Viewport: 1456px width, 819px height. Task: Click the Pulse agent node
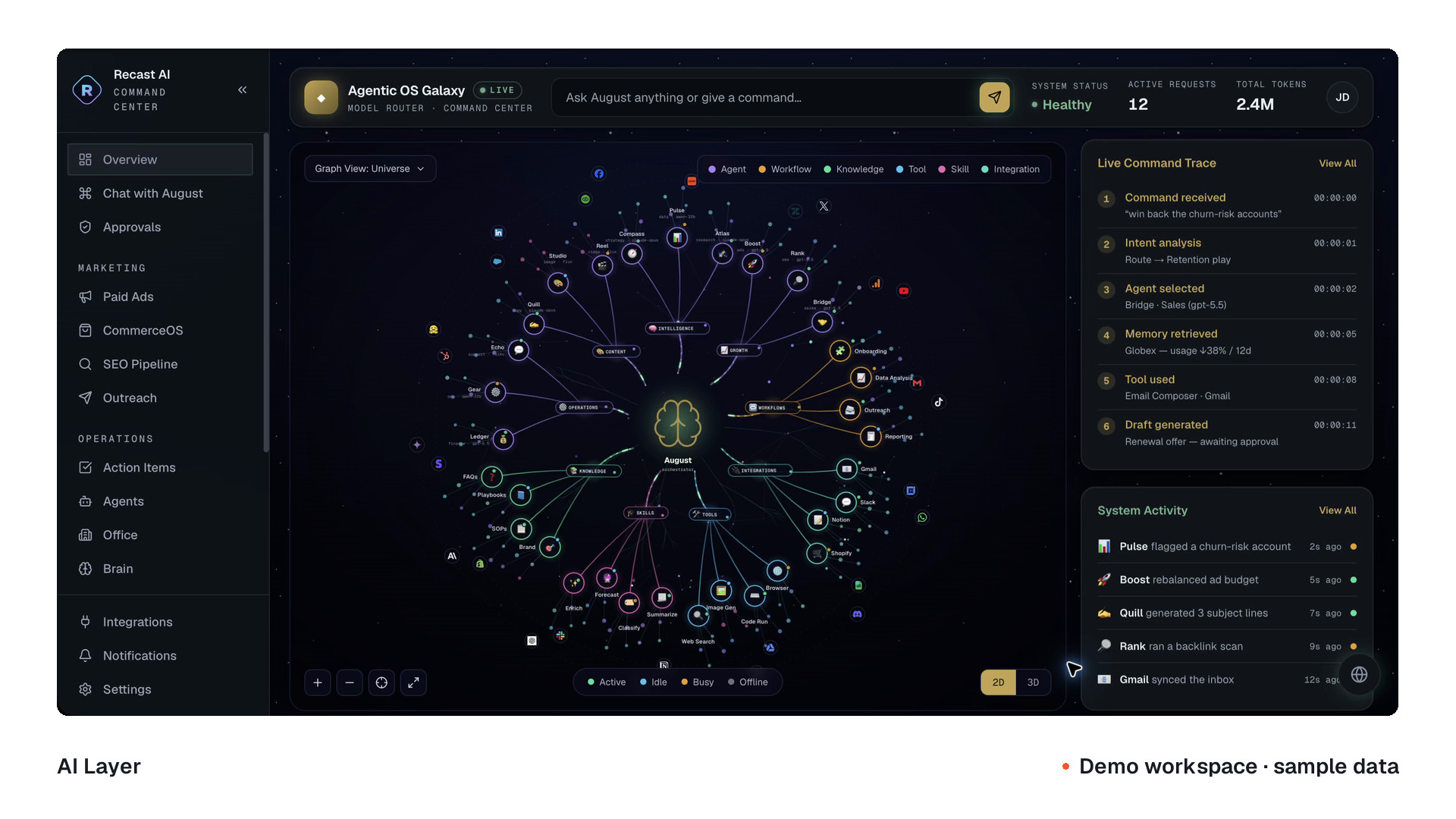pyautogui.click(x=676, y=237)
